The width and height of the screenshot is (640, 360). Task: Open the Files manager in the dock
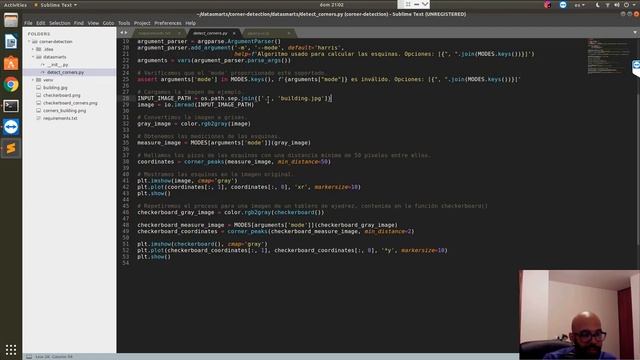[11, 20]
